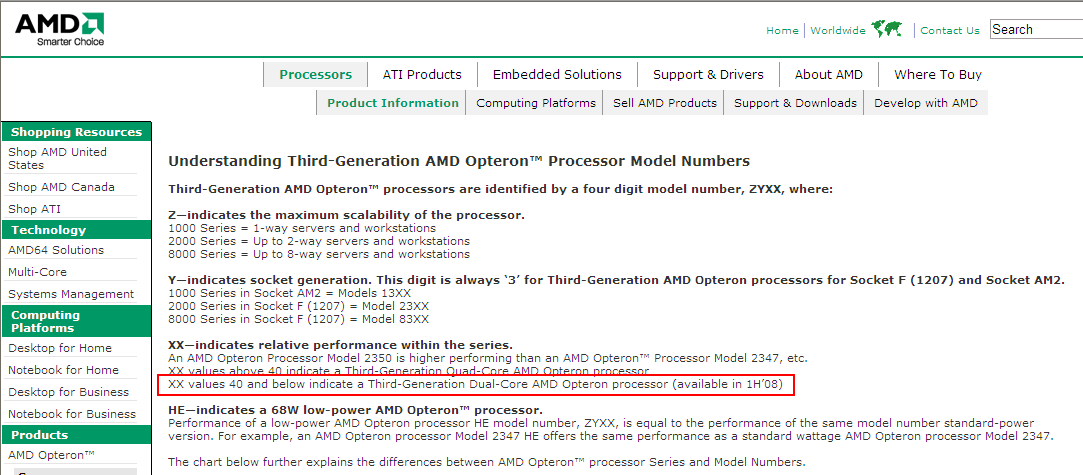
Task: Click '2000 Series in Socket F (1207) = Model 23XX'
Action: tap(298, 306)
